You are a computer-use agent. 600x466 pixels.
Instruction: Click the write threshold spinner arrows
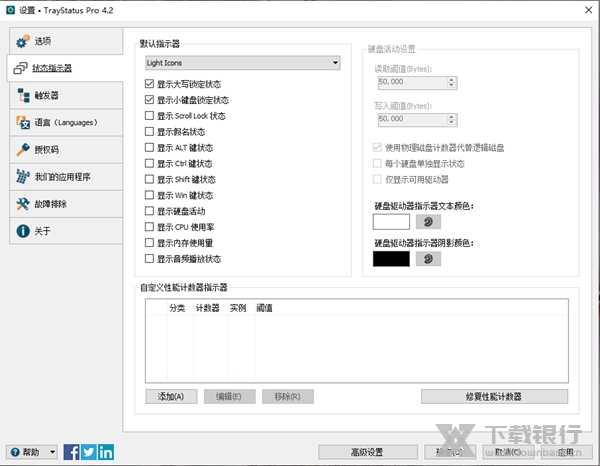pyautogui.click(x=452, y=120)
